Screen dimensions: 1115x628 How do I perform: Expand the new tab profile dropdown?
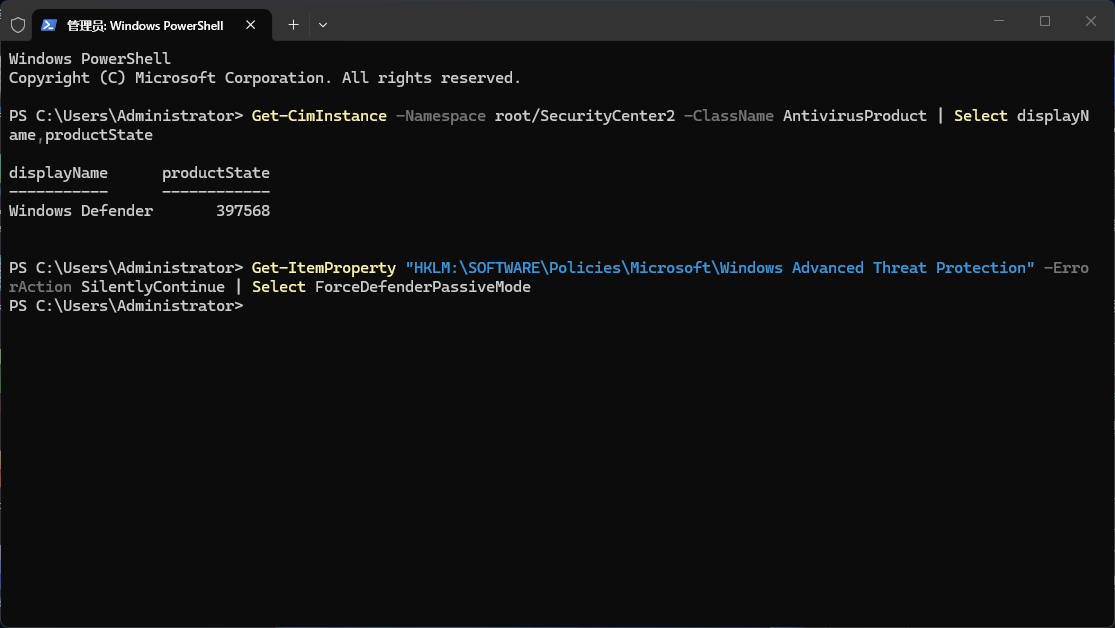(323, 25)
